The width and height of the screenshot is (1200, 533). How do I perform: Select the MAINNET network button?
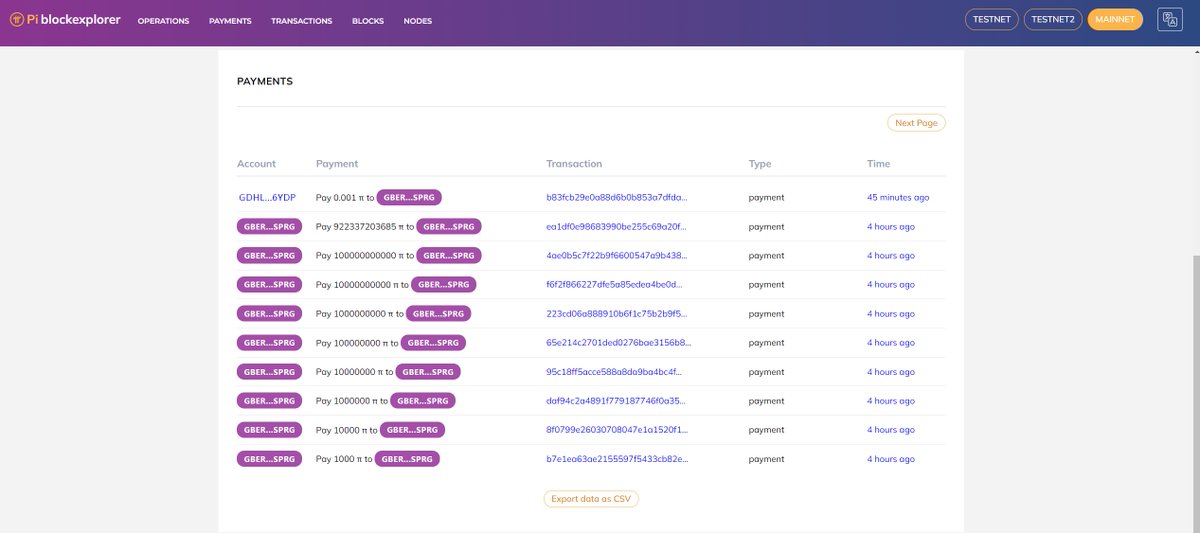coord(1115,20)
